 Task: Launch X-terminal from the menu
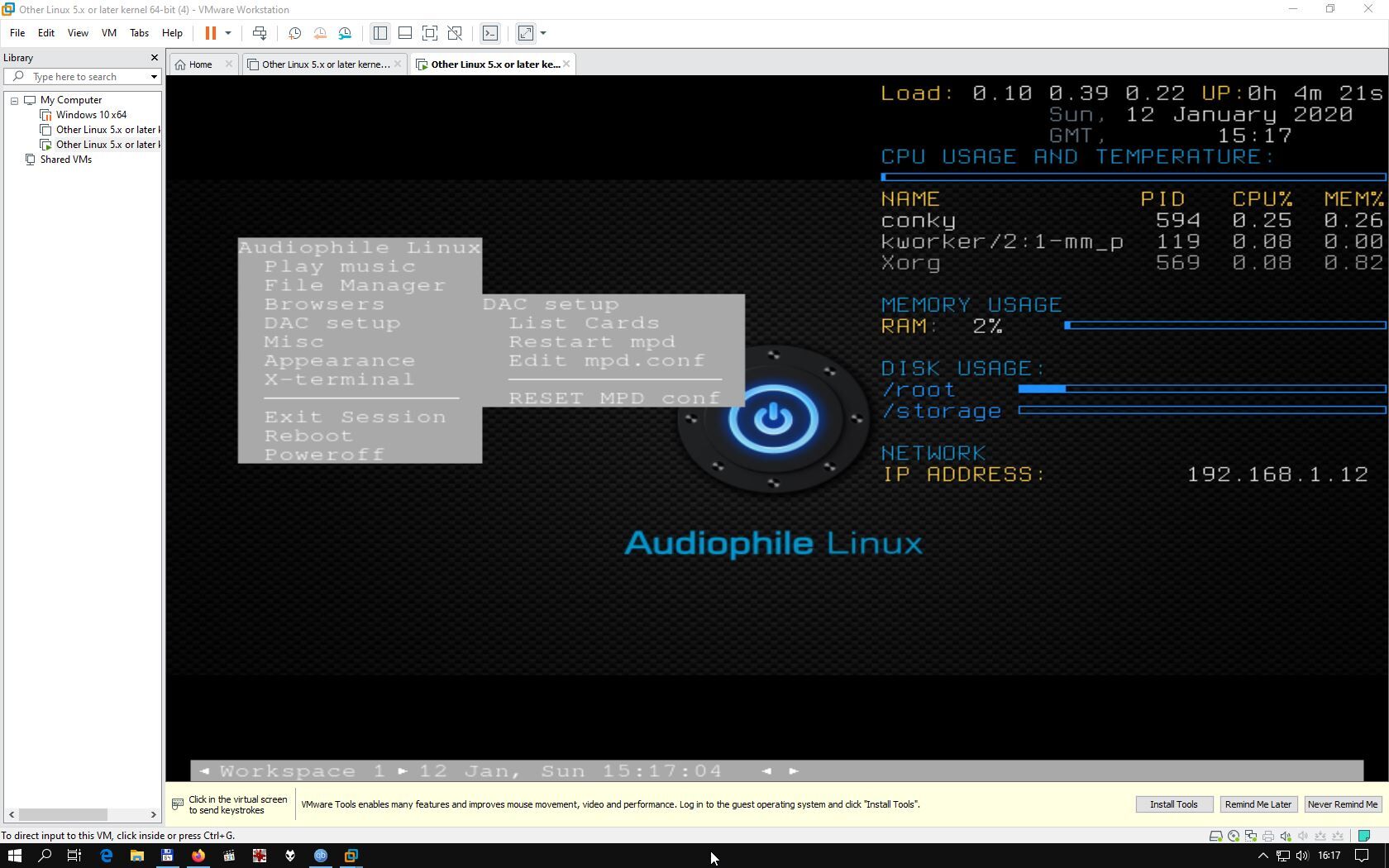tap(339, 379)
